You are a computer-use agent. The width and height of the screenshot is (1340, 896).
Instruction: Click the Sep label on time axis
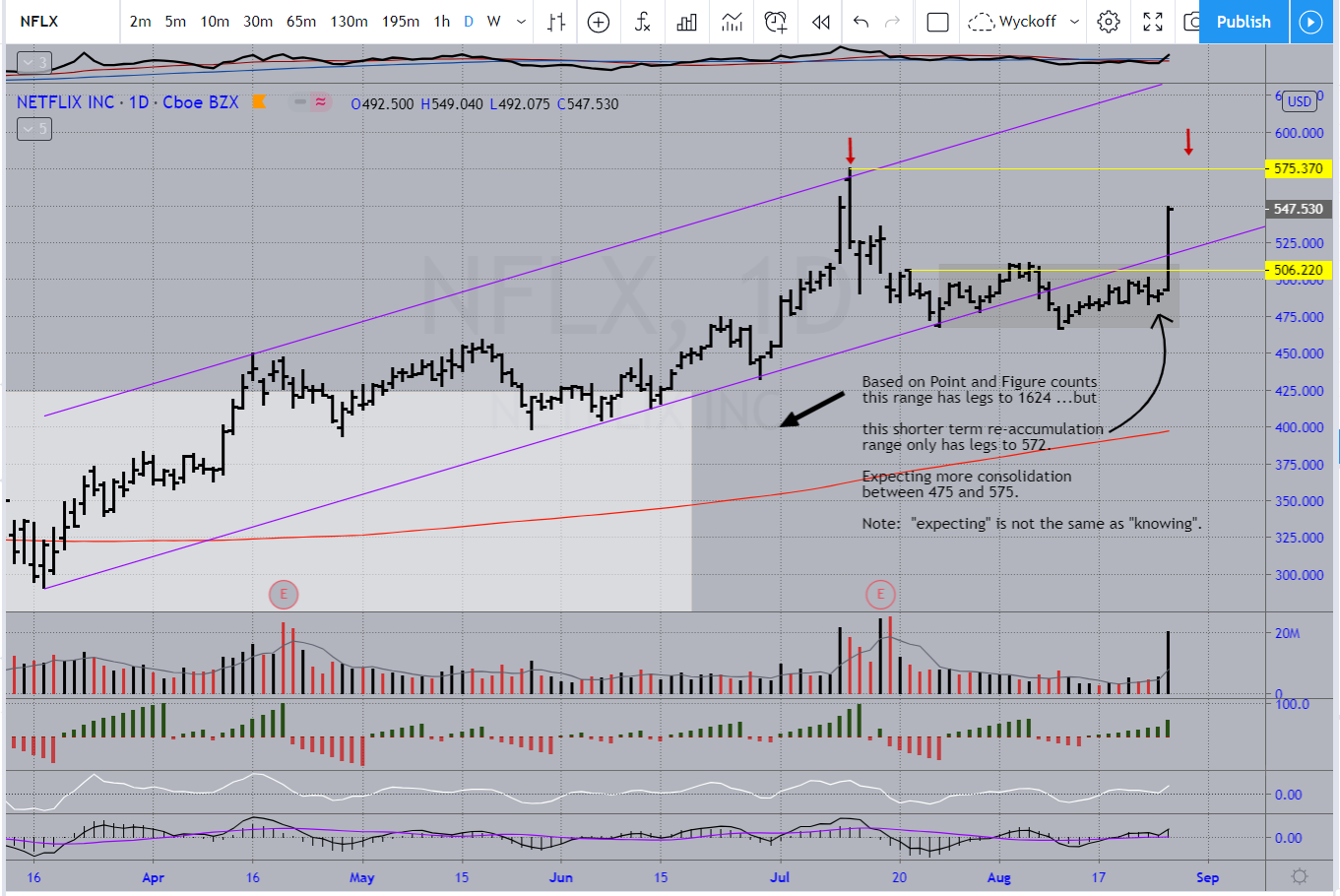point(1207,877)
